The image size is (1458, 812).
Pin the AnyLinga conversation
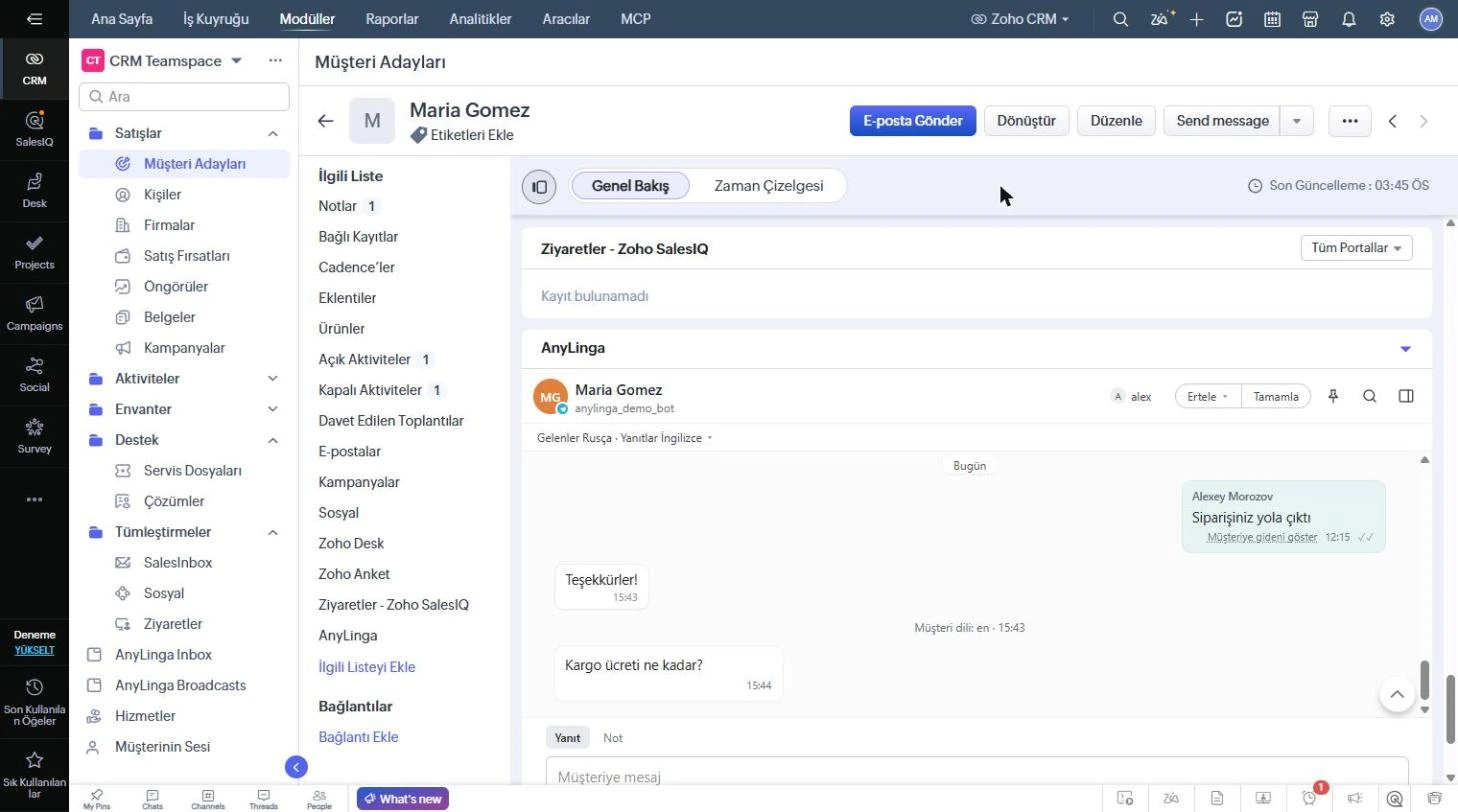[x=1333, y=396]
